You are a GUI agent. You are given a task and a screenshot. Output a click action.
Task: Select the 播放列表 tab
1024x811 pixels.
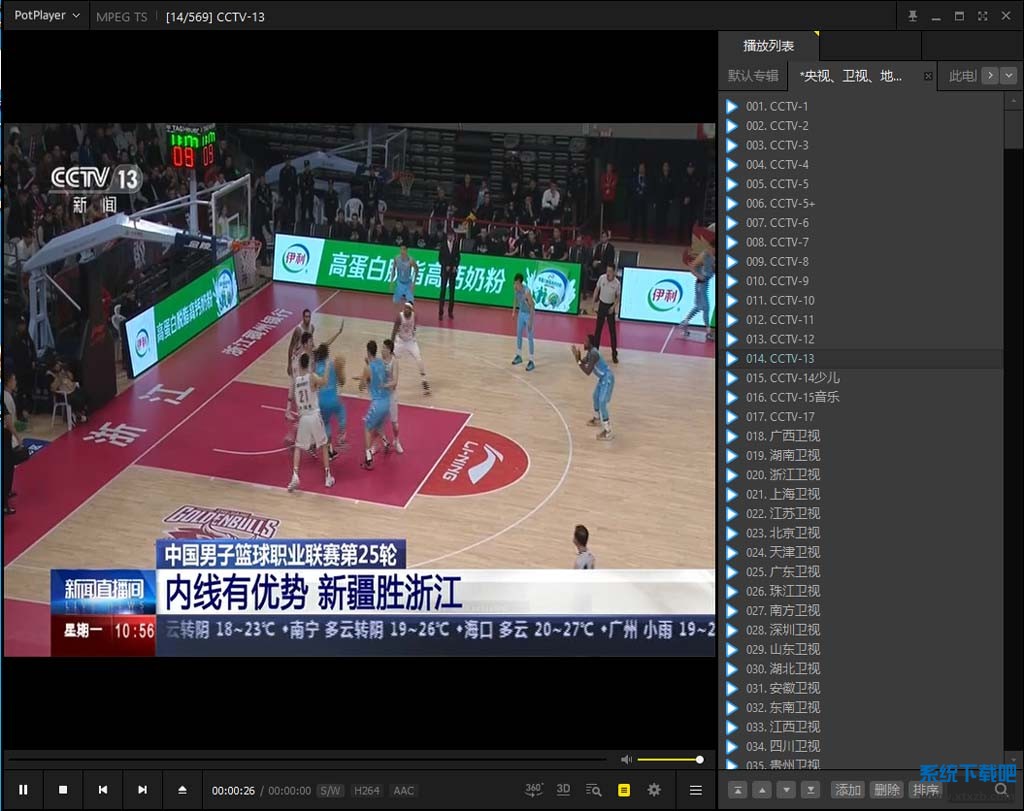coord(768,46)
